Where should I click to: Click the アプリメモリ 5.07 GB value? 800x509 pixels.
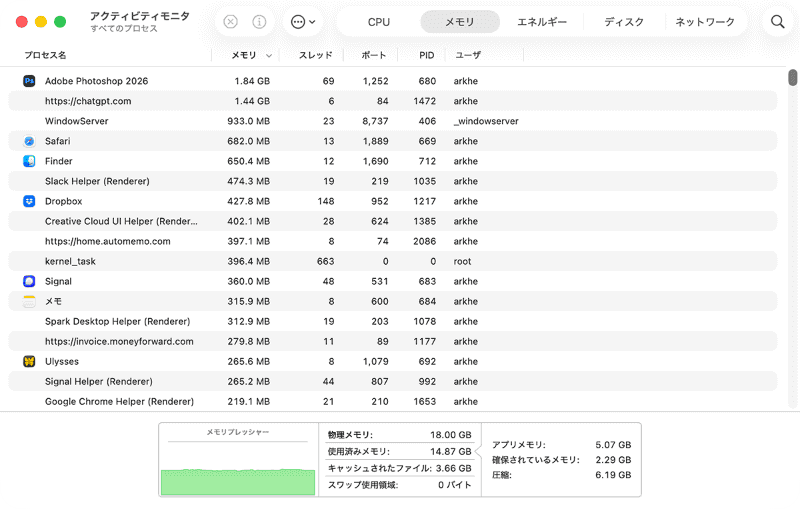pyautogui.click(x=613, y=445)
